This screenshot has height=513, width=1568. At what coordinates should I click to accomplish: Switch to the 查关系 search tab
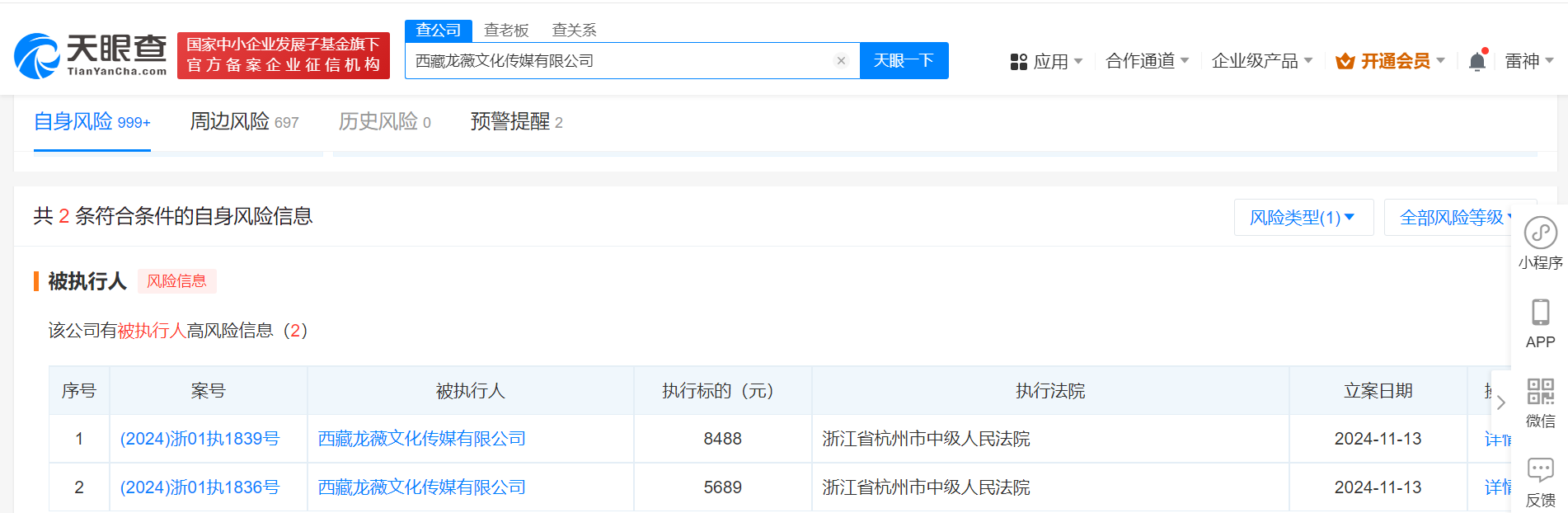point(574,31)
